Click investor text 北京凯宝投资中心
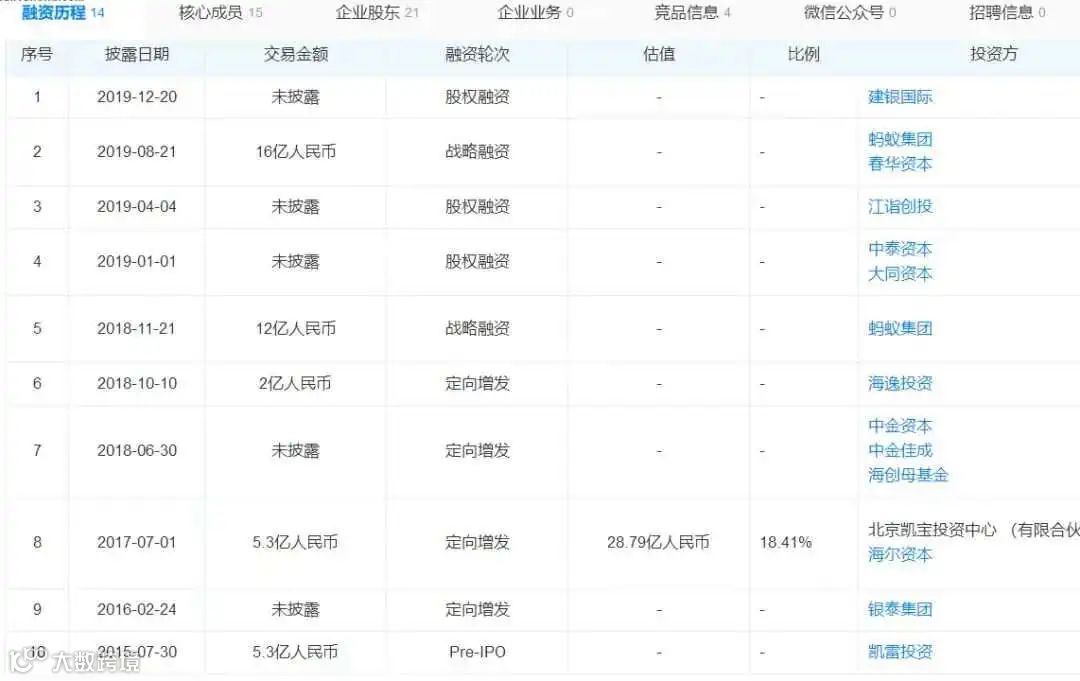The width and height of the screenshot is (1080, 681). 932,530
